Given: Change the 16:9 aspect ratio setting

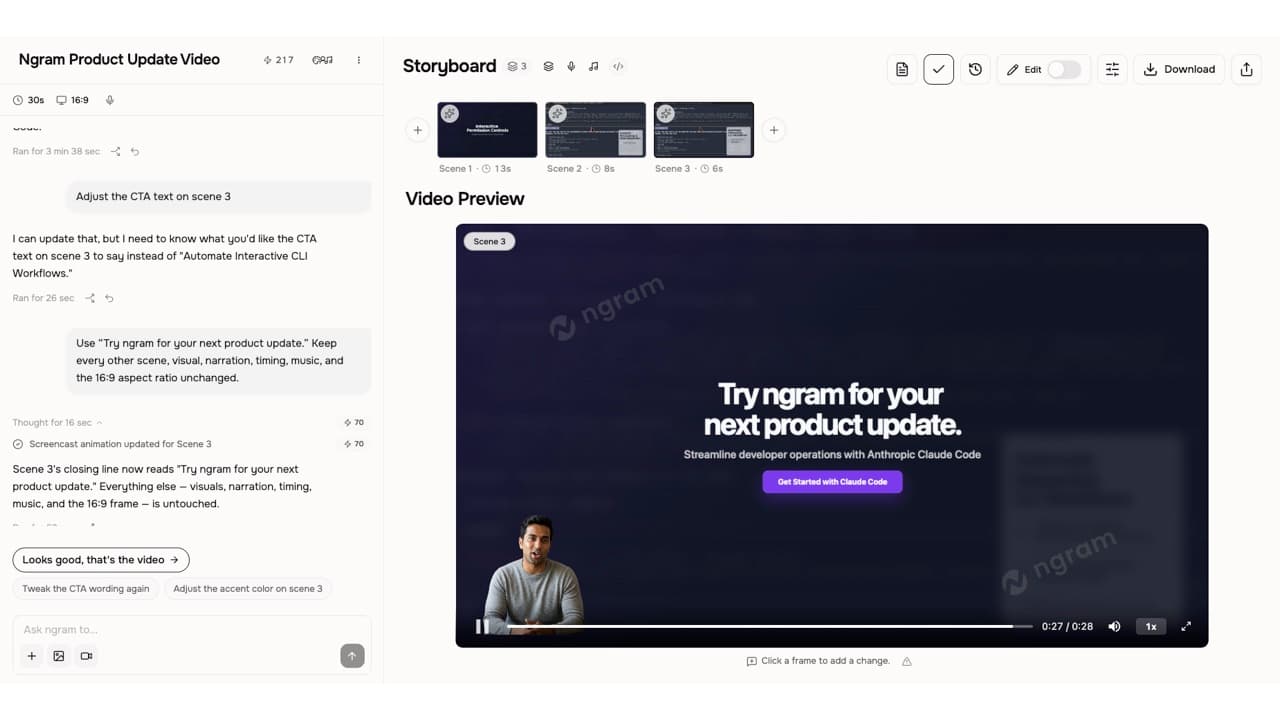Looking at the screenshot, I should [x=73, y=100].
